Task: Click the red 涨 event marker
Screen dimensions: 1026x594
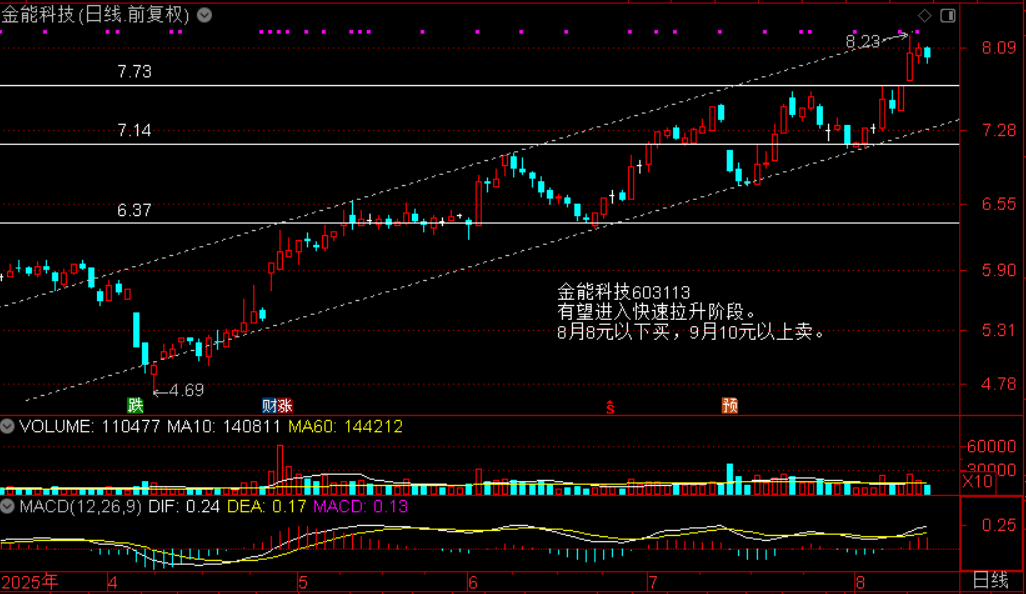Action: (x=285, y=406)
